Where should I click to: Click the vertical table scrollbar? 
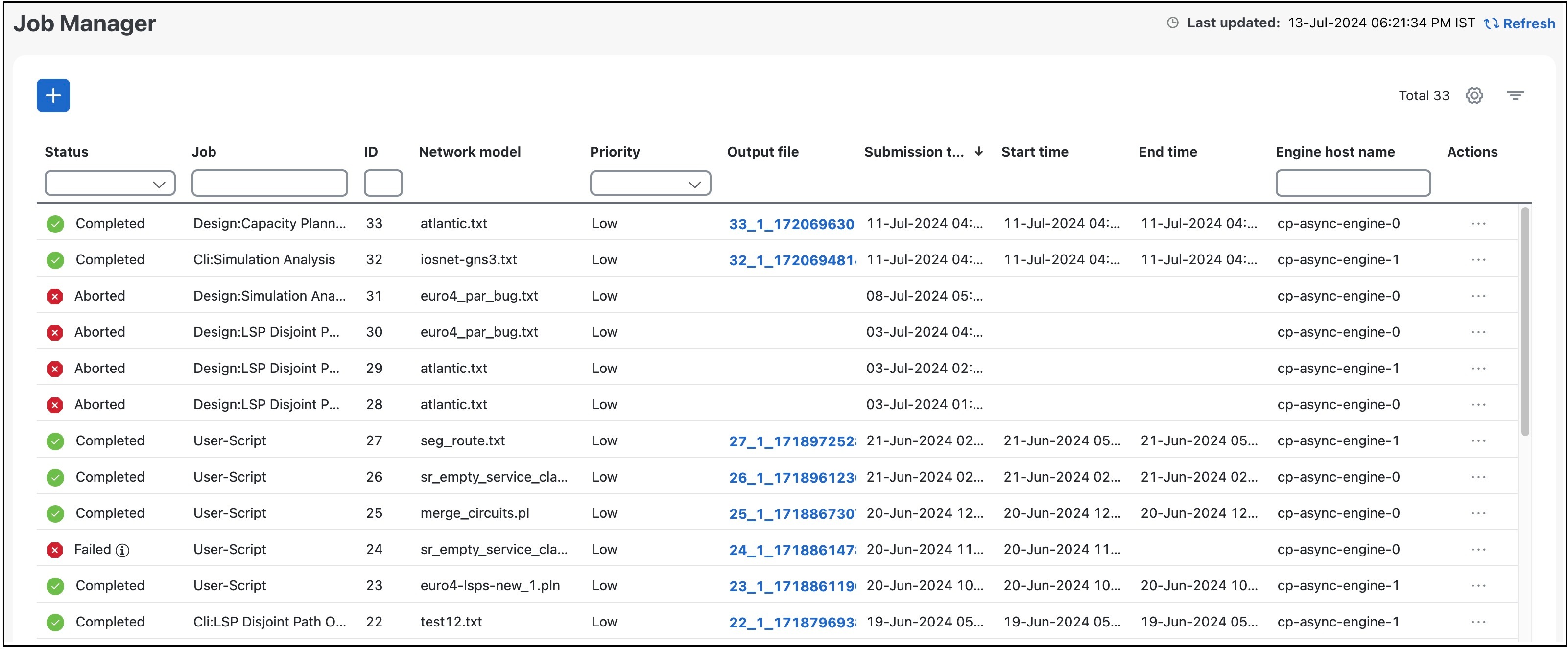coord(1524,323)
